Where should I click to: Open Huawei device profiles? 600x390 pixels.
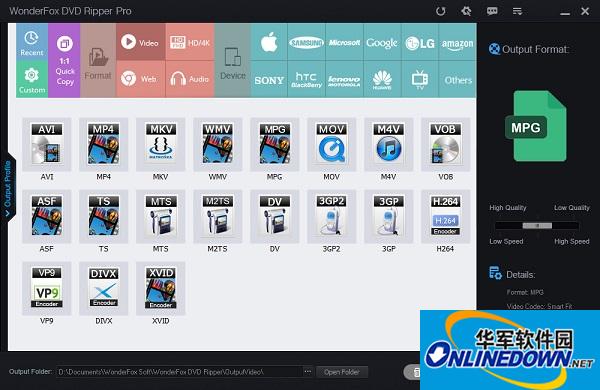pos(382,79)
